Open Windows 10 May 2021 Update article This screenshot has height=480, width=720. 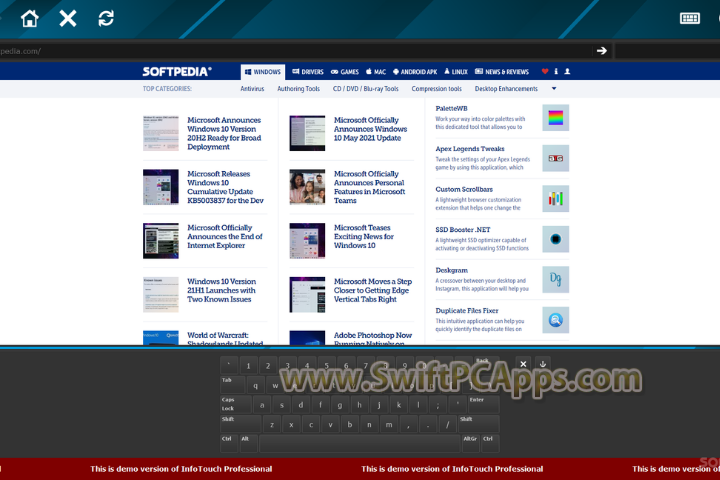tap(371, 129)
